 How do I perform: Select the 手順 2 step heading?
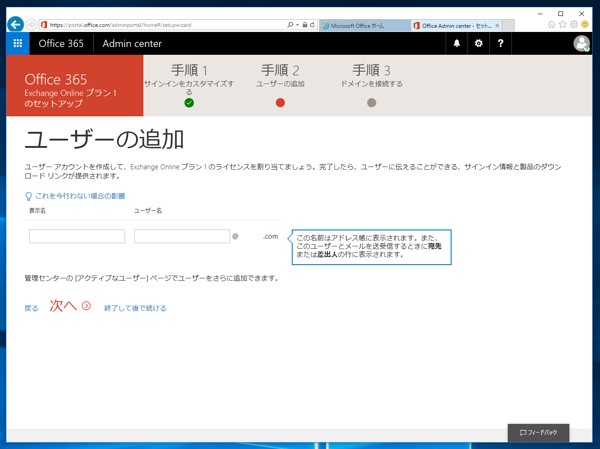pyautogui.click(x=280, y=70)
